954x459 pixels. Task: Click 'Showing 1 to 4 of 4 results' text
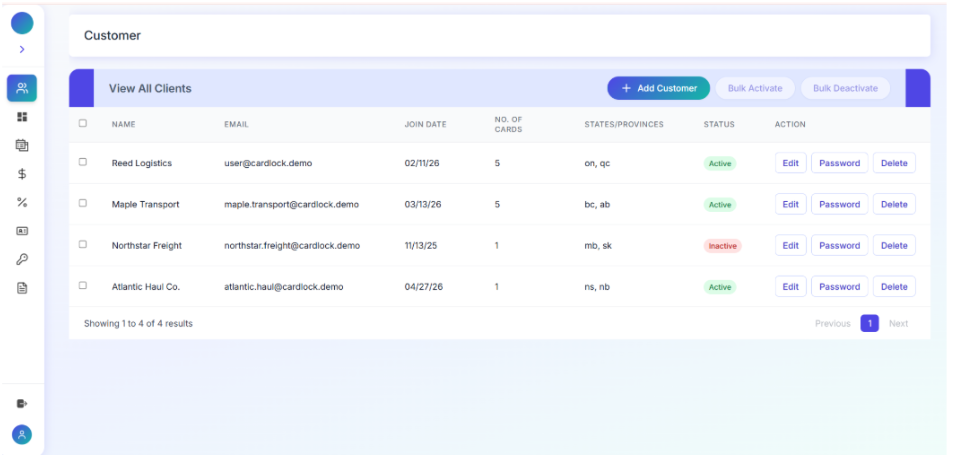pos(138,324)
